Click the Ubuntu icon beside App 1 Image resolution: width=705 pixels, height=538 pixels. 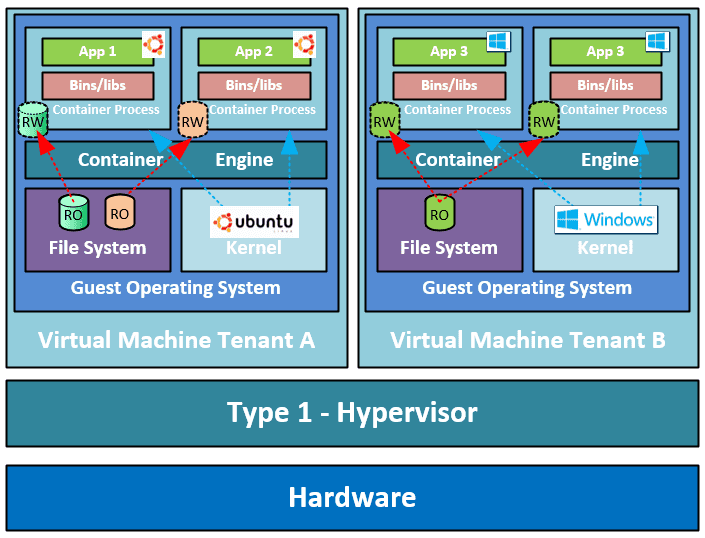point(153,44)
